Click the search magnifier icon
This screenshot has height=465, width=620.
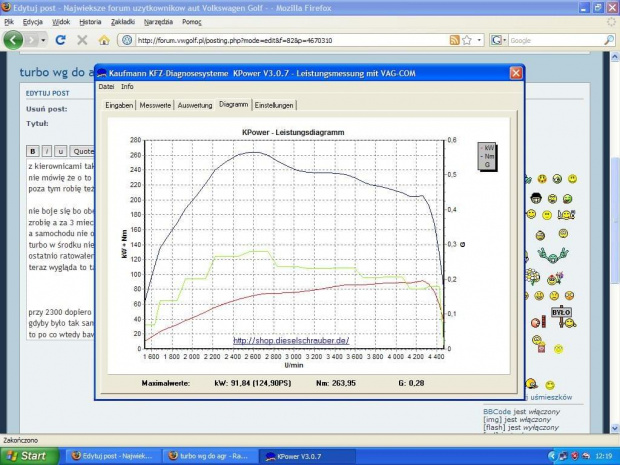coord(609,40)
